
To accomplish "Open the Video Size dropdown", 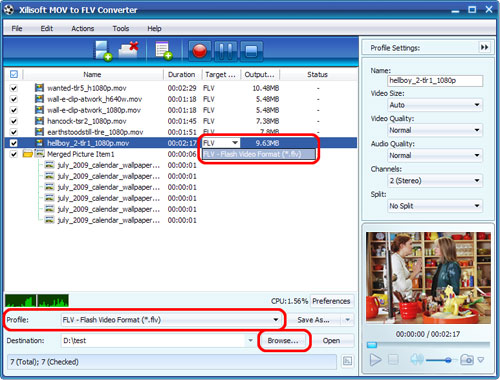I will pyautogui.click(x=435, y=105).
